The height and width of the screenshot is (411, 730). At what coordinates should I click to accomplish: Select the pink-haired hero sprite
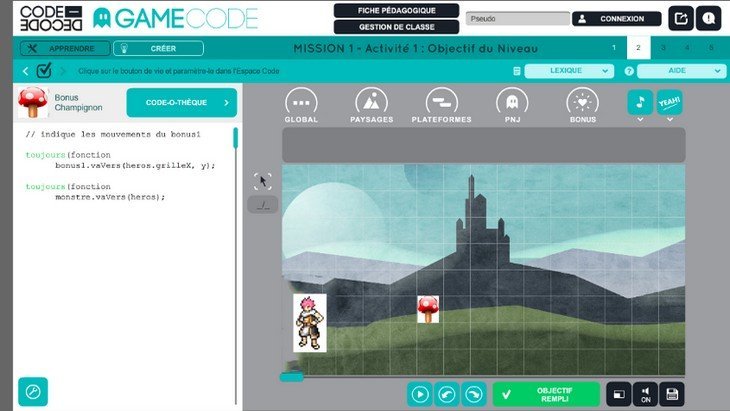tap(310, 323)
